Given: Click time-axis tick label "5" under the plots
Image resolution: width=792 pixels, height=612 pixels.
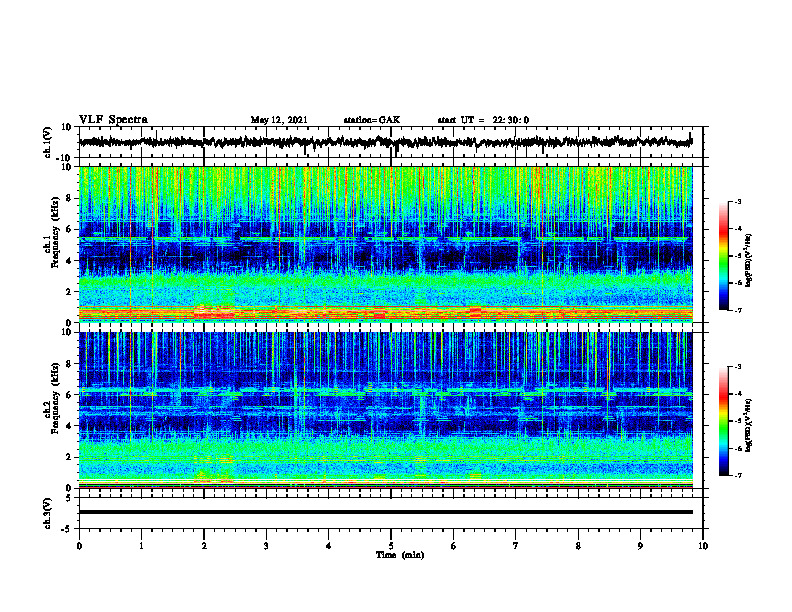Looking at the screenshot, I should (x=391, y=546).
